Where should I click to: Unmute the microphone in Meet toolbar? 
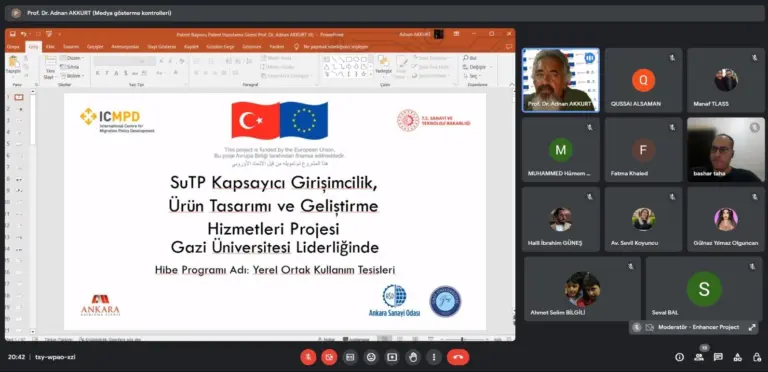308,357
